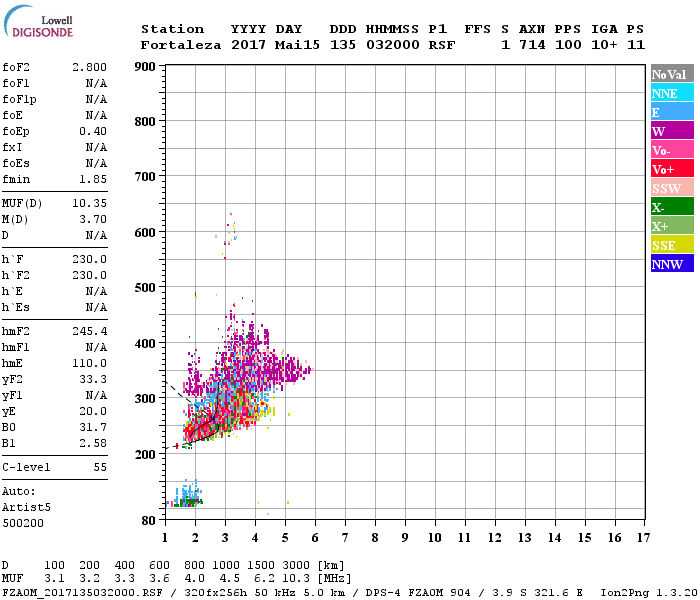Click the MUF value 10.3 for 3000 km
700x600 pixels.
point(296,578)
